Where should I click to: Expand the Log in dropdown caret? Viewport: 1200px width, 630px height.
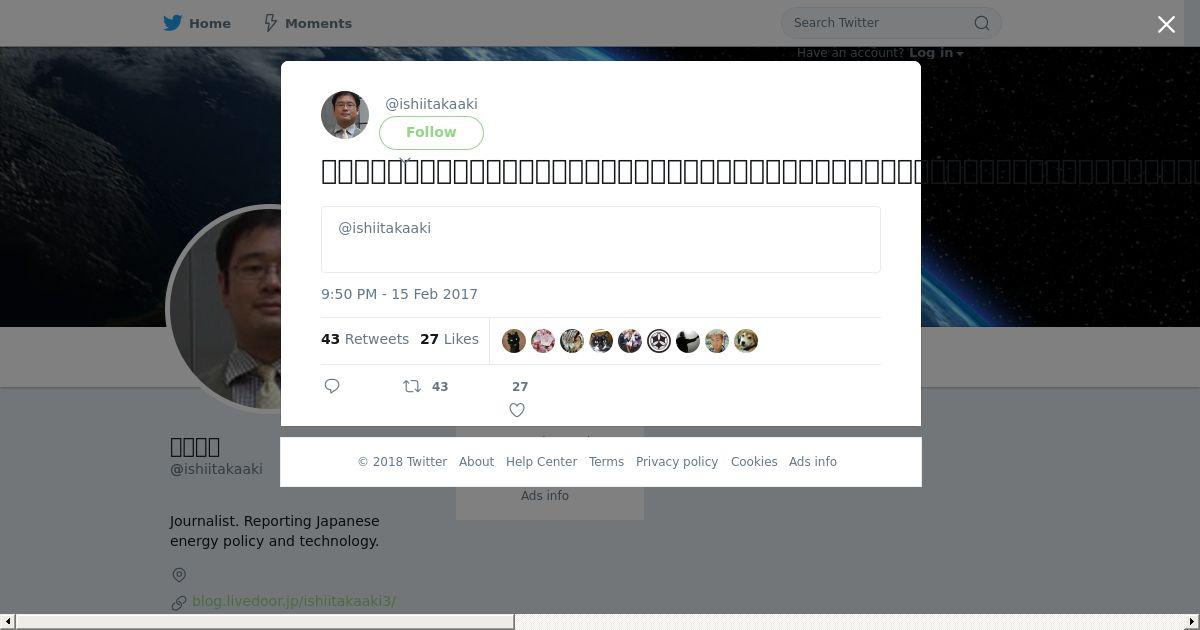tap(960, 54)
